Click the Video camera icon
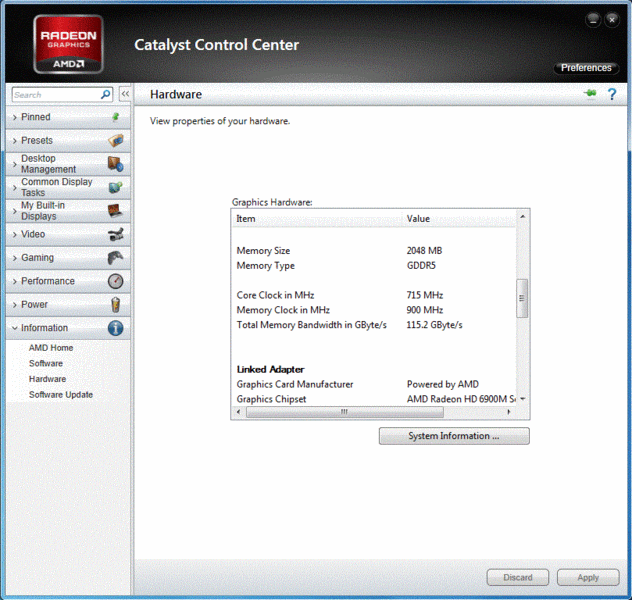The height and width of the screenshot is (600, 632). (x=116, y=235)
